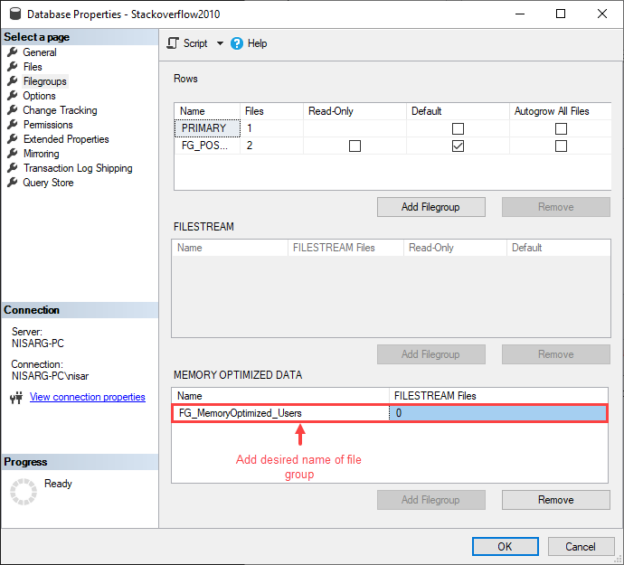
Task: Enable Default checkbox for PRIMARY filegroup
Action: (458, 128)
